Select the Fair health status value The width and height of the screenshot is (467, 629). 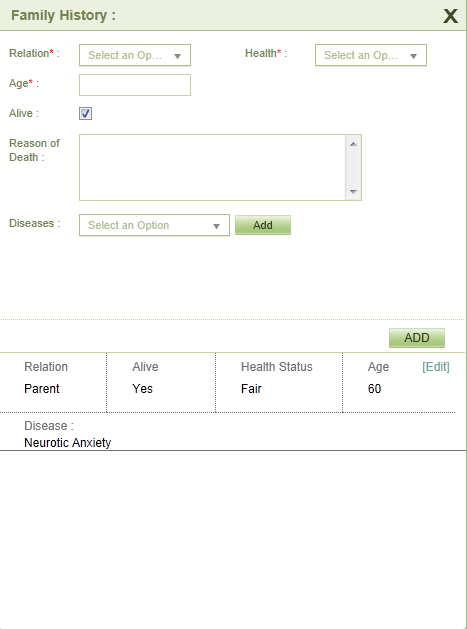click(251, 389)
